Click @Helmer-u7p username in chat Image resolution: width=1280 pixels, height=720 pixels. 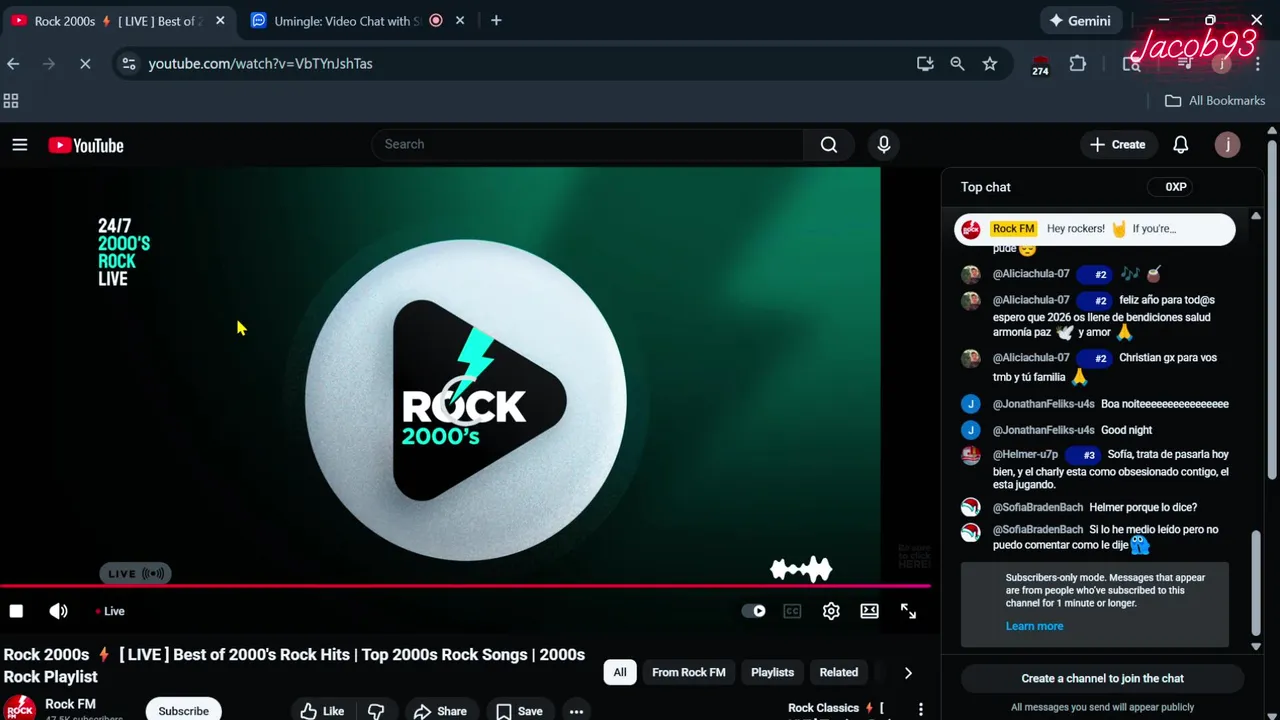point(1025,454)
